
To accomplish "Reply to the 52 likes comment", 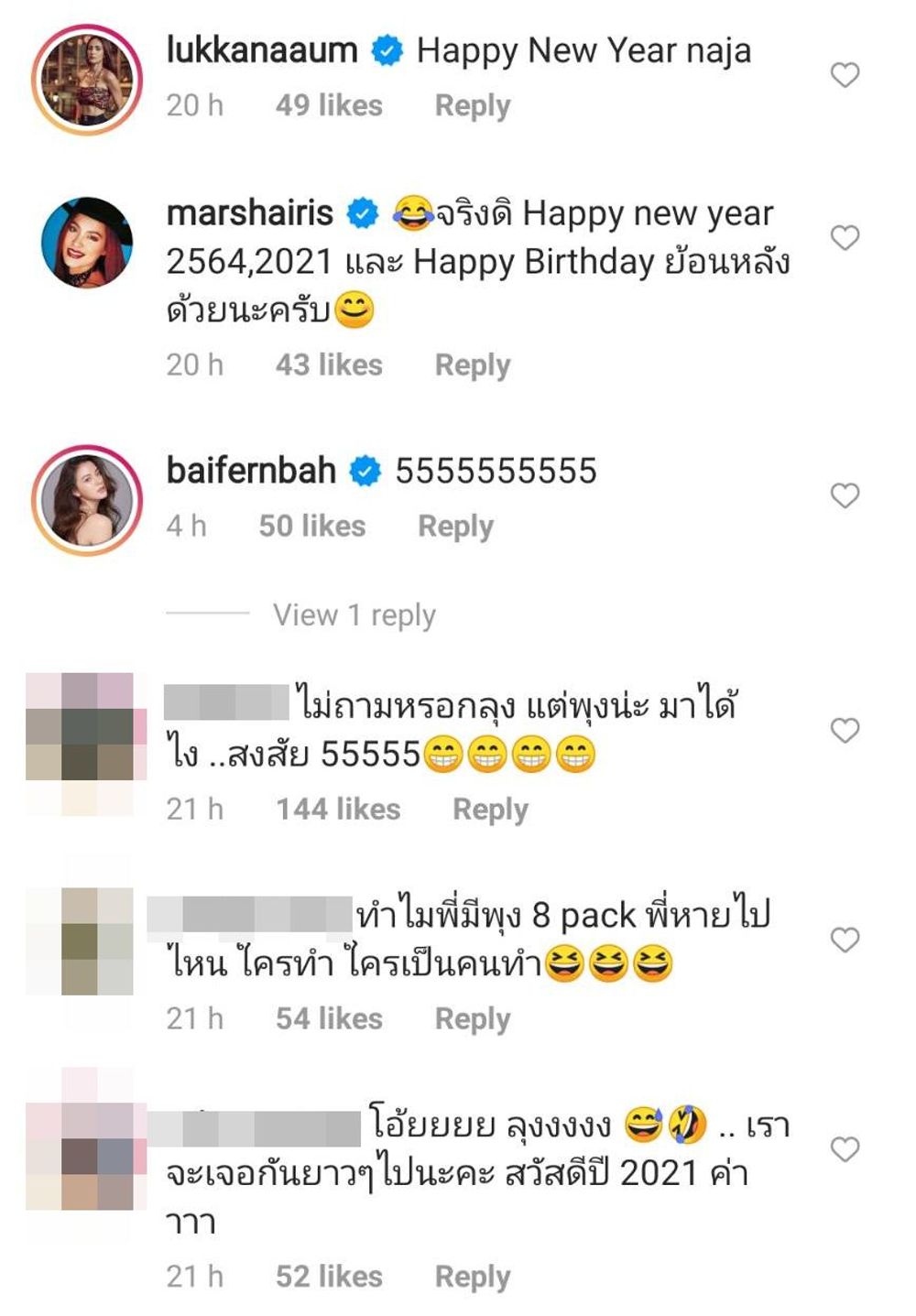I will tap(473, 1276).
